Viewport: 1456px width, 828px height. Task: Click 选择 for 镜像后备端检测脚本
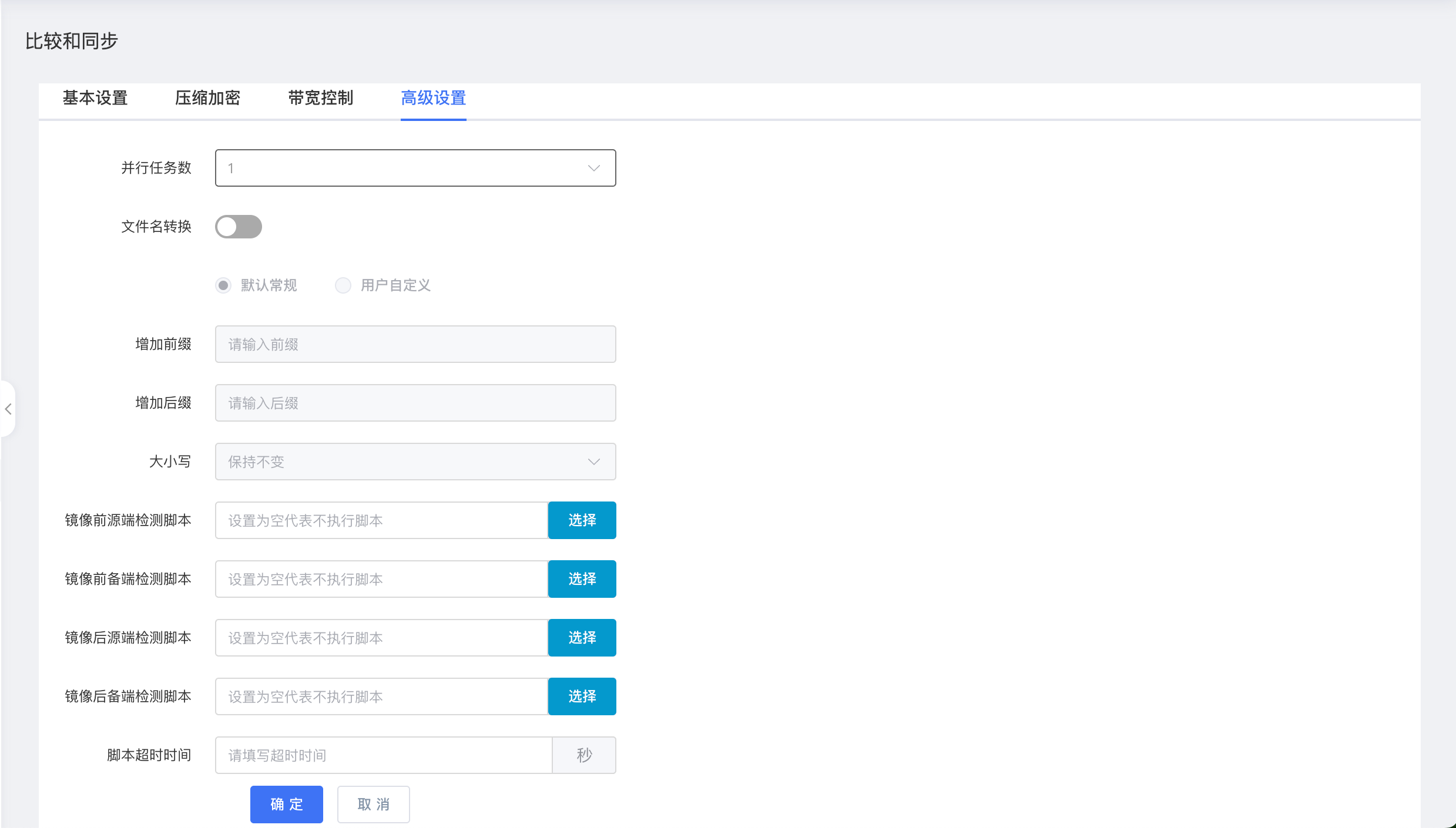click(582, 696)
